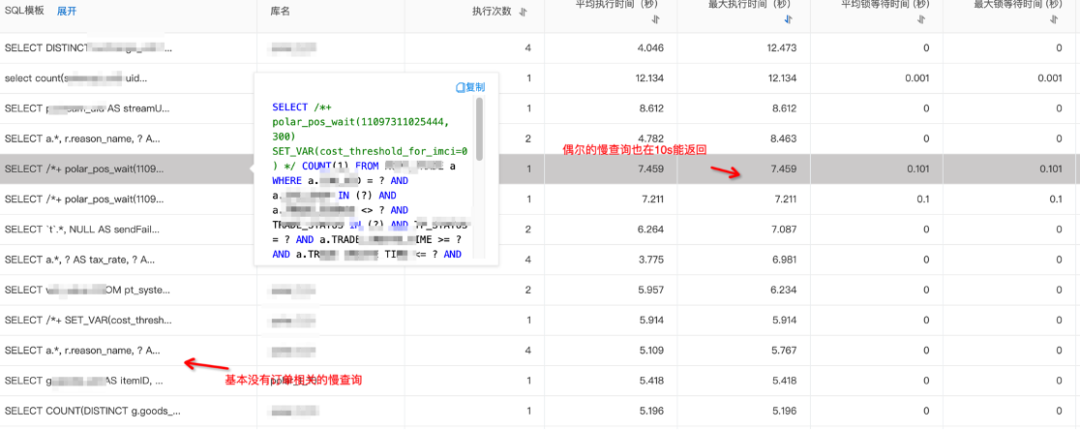Select the polar_pos_wait template in highlighted 7.459 row
The width and height of the screenshot is (1080, 430).
click(84, 169)
